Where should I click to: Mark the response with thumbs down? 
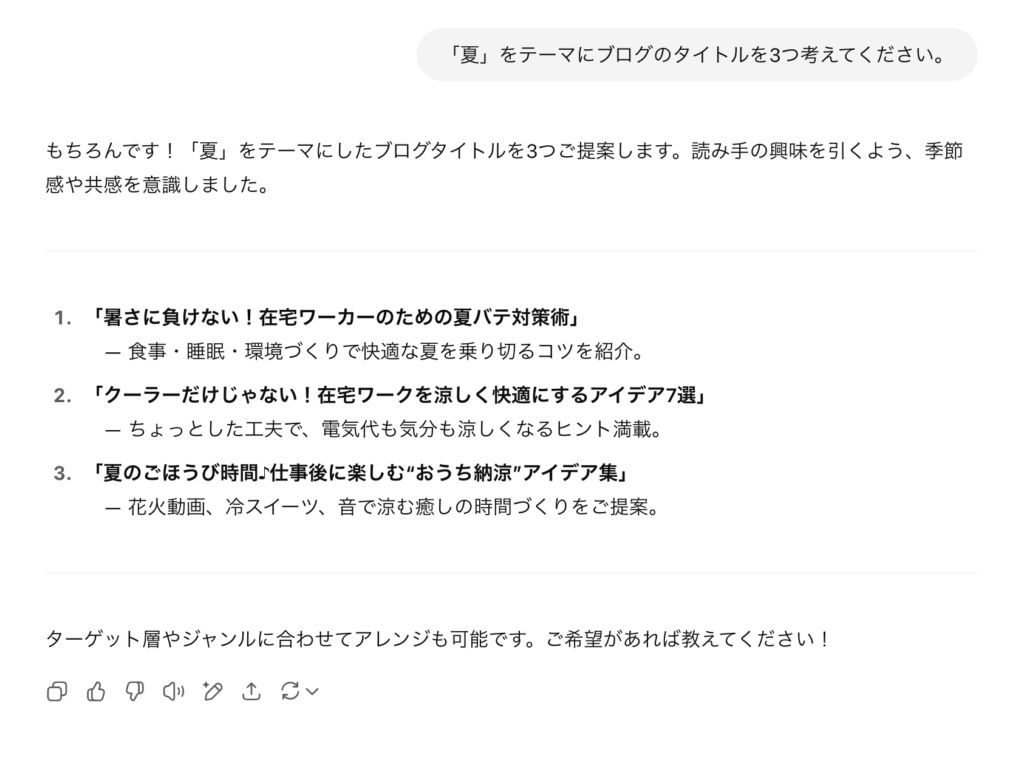[x=135, y=691]
